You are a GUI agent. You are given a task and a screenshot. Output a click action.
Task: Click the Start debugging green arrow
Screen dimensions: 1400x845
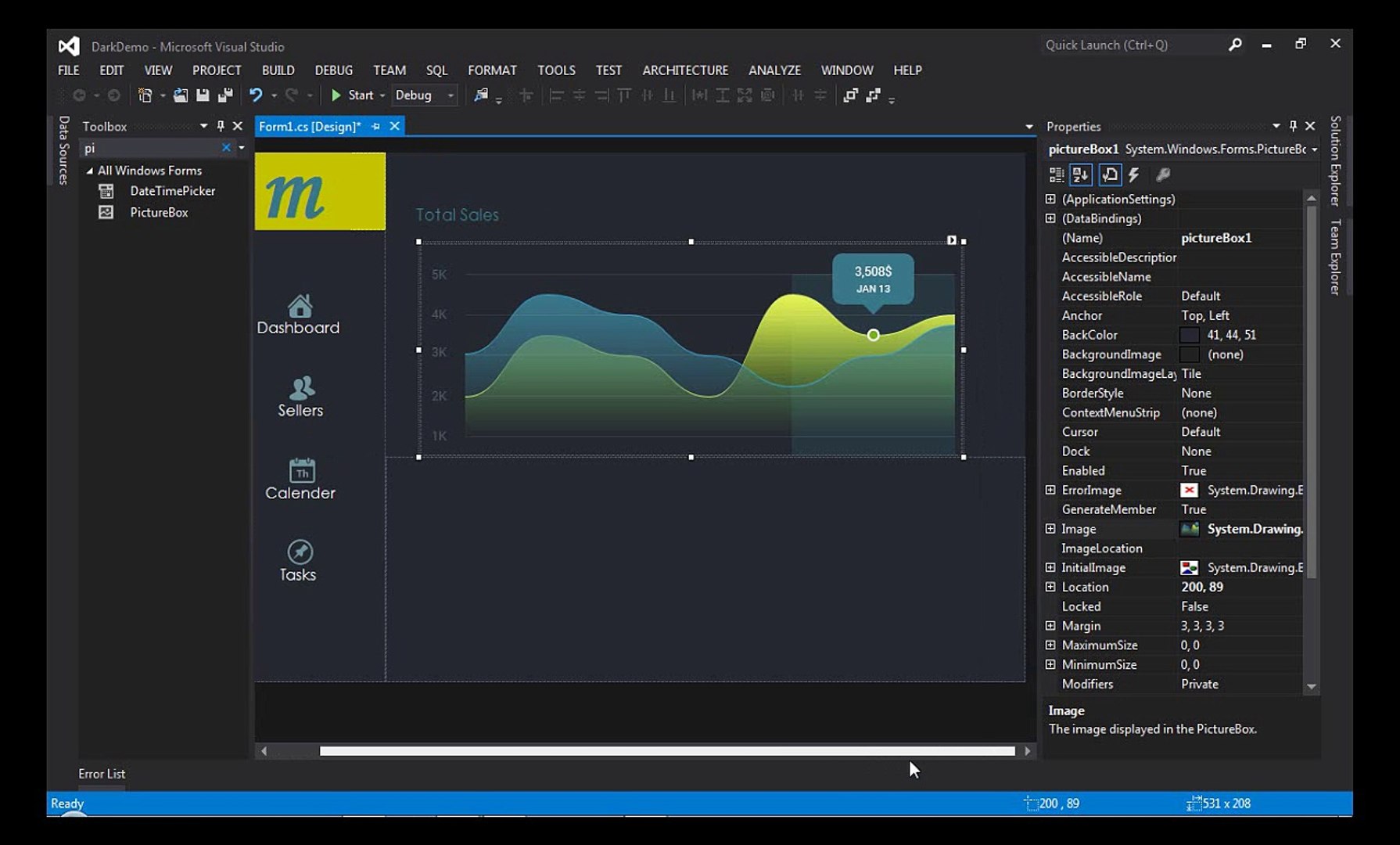(336, 95)
